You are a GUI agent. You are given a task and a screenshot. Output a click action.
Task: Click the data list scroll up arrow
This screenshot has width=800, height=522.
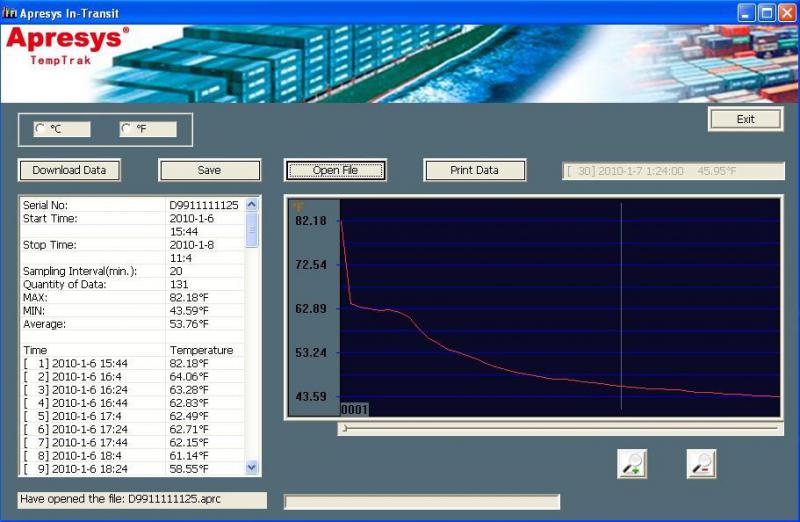[x=252, y=205]
